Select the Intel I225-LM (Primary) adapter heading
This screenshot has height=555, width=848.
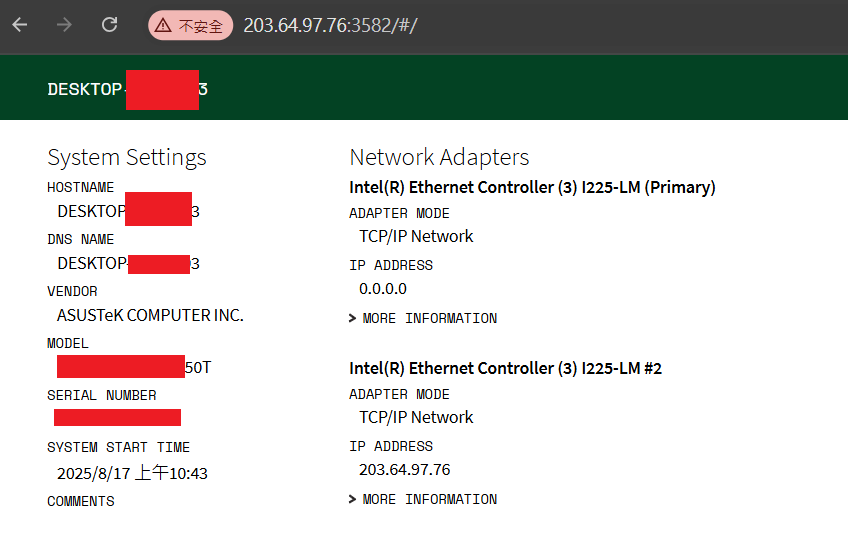pyautogui.click(x=532, y=187)
